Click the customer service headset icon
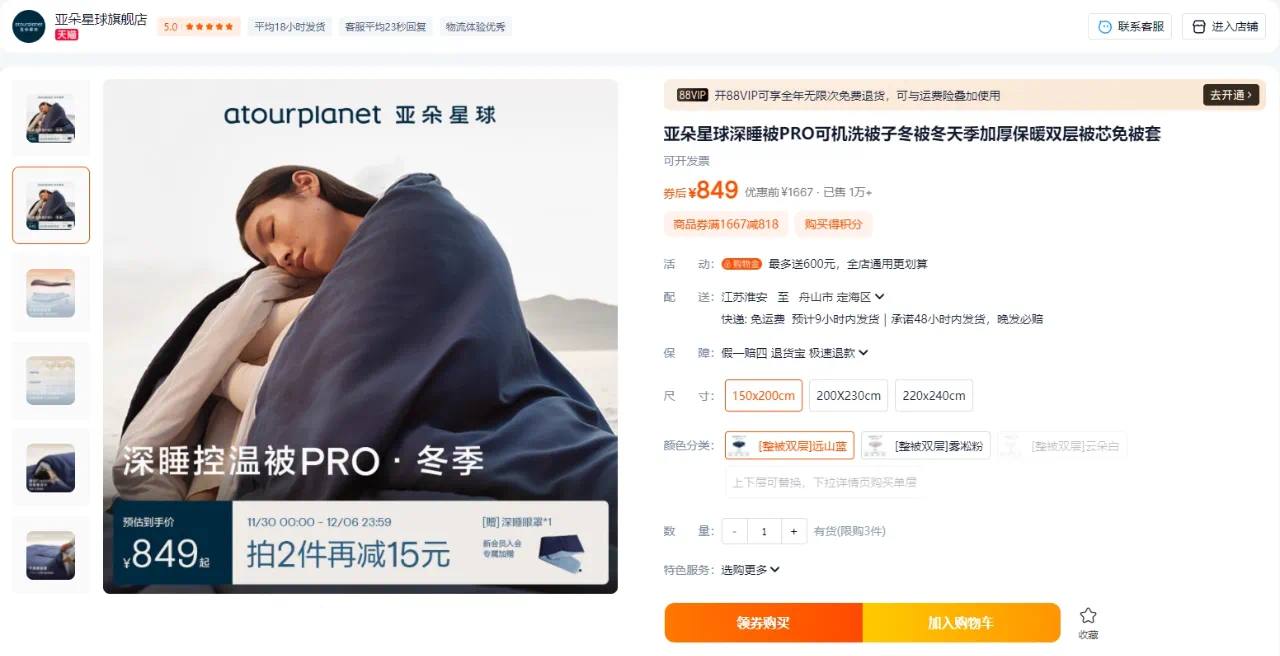The image size is (1280, 656). coord(1105,27)
